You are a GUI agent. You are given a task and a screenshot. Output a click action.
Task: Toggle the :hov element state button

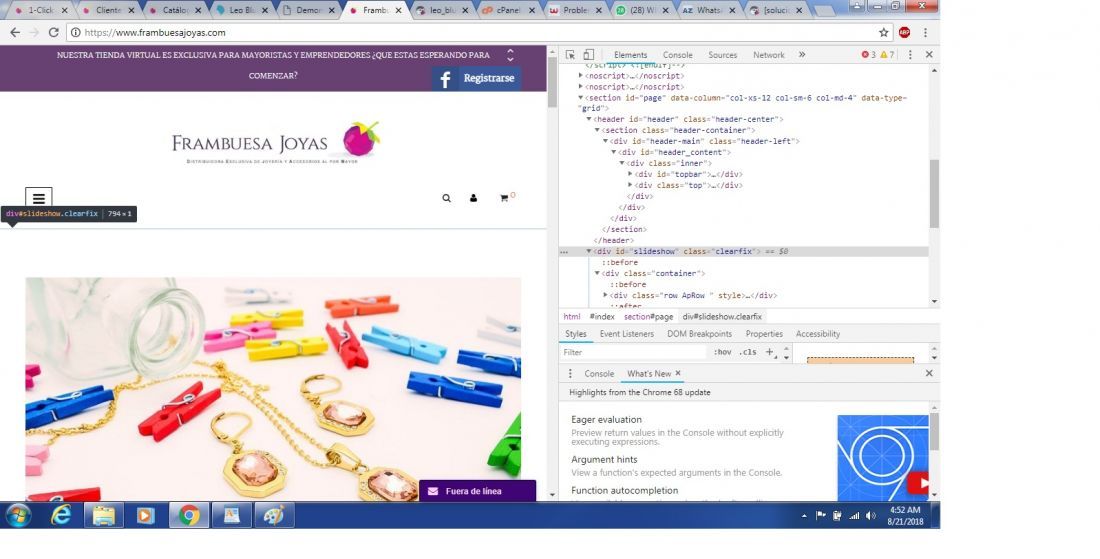[x=723, y=352]
